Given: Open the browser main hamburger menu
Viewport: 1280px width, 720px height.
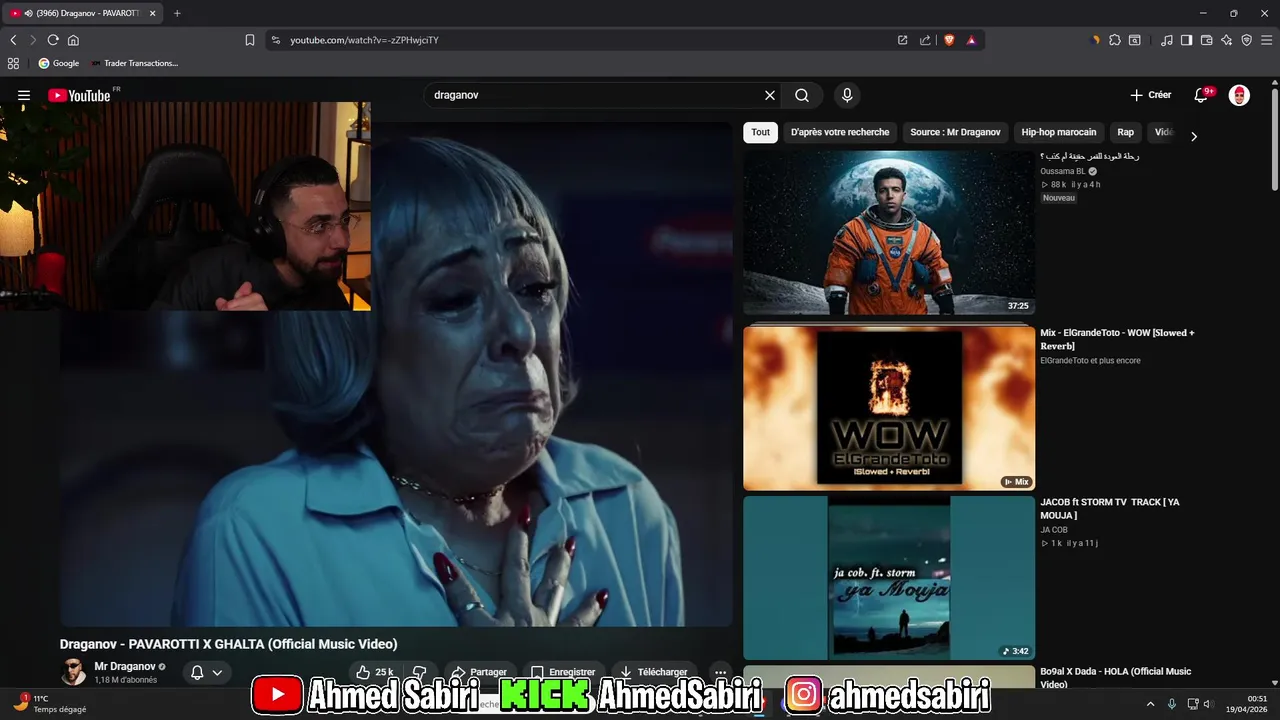Looking at the screenshot, I should pos(1266,40).
